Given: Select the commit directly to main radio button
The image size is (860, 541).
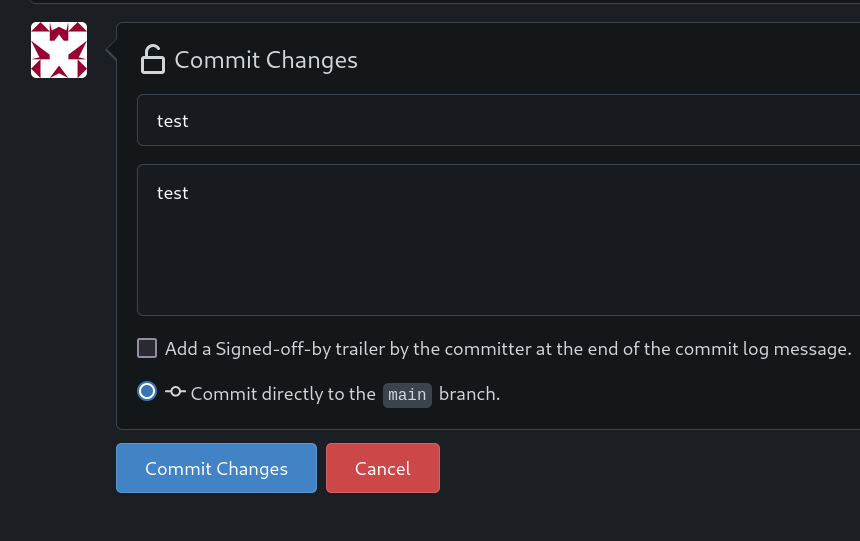Looking at the screenshot, I should [x=147, y=391].
